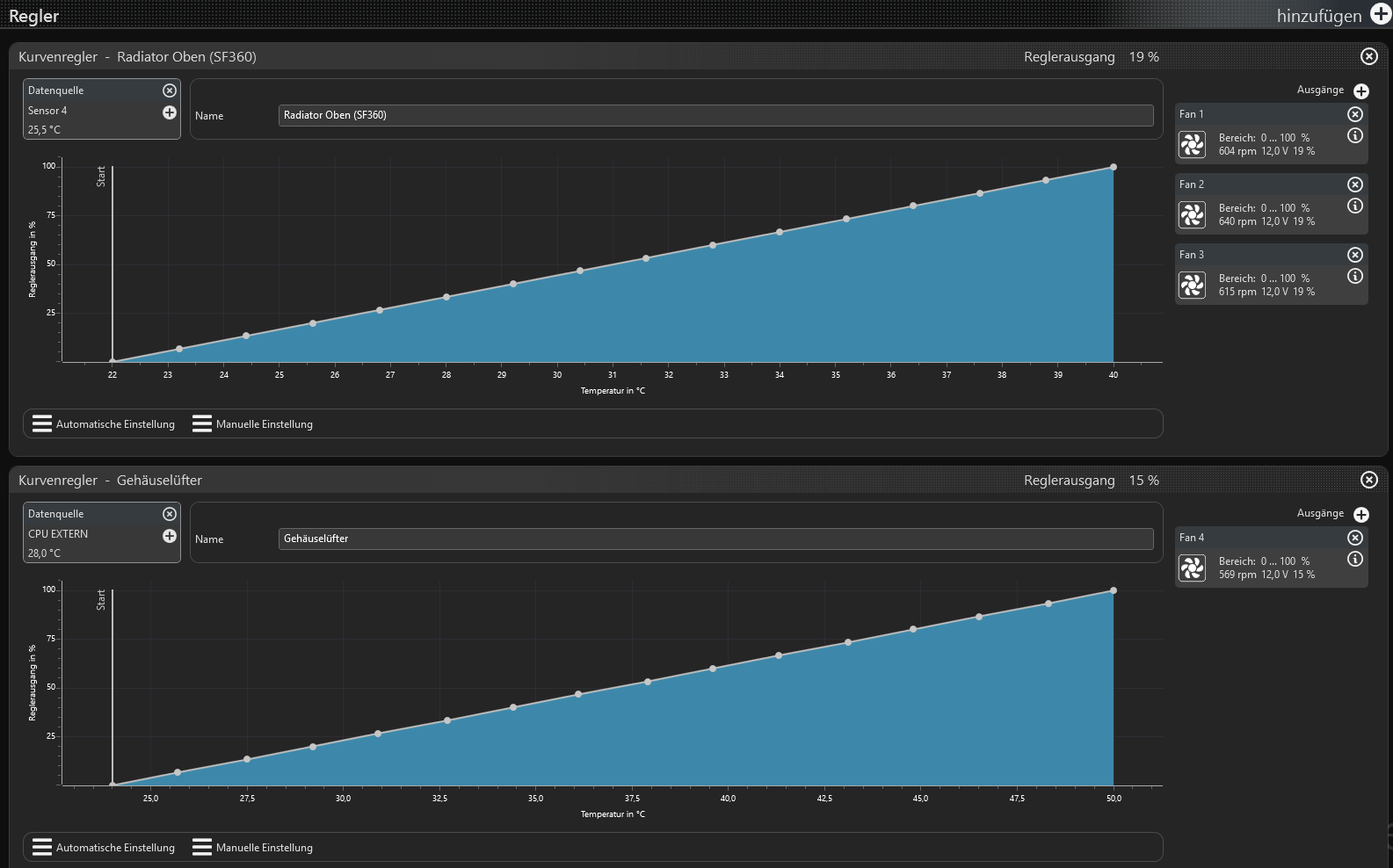Viewport: 1393px width, 868px height.
Task: Add data source next to Sensor 4
Action: tap(170, 112)
